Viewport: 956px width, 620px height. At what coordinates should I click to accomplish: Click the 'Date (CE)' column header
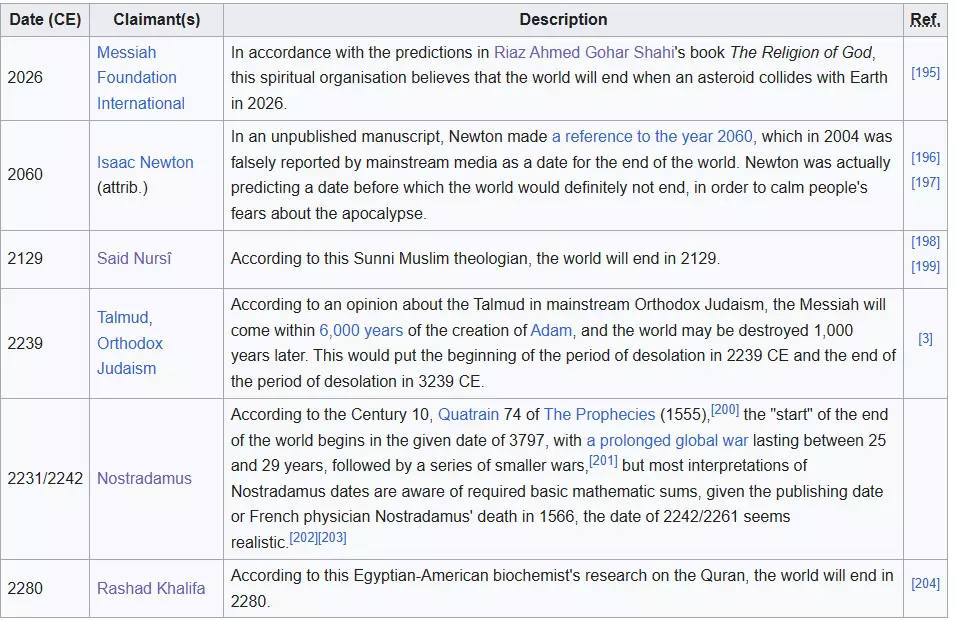point(45,20)
